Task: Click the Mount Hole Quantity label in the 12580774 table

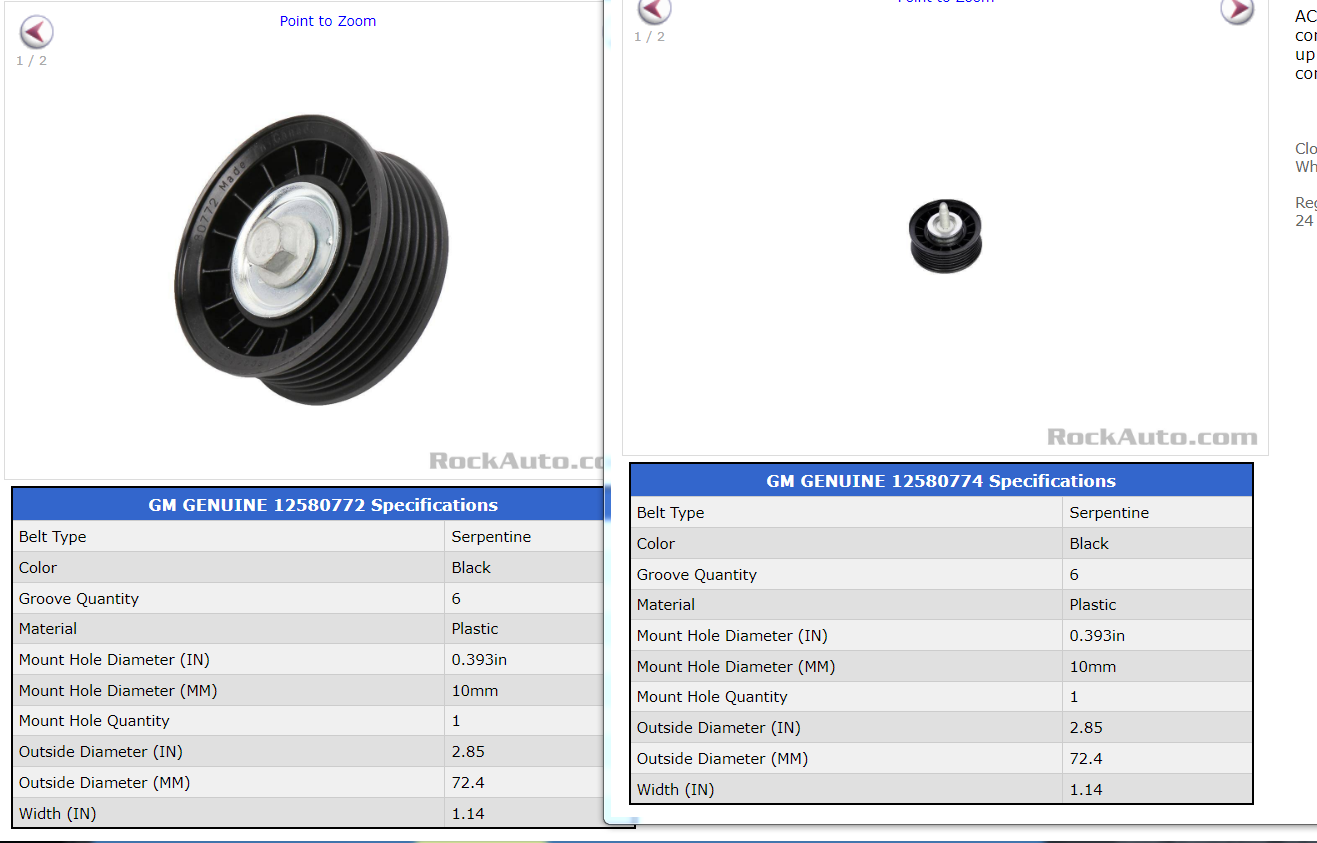Action: (712, 697)
